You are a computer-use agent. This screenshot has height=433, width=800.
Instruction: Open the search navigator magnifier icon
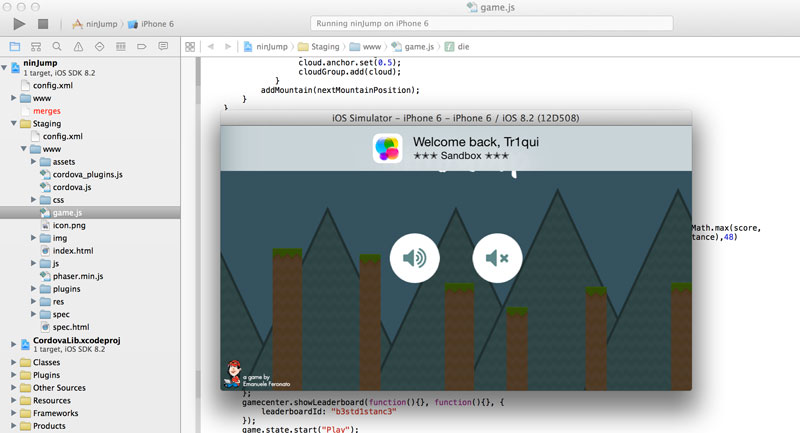(x=57, y=46)
